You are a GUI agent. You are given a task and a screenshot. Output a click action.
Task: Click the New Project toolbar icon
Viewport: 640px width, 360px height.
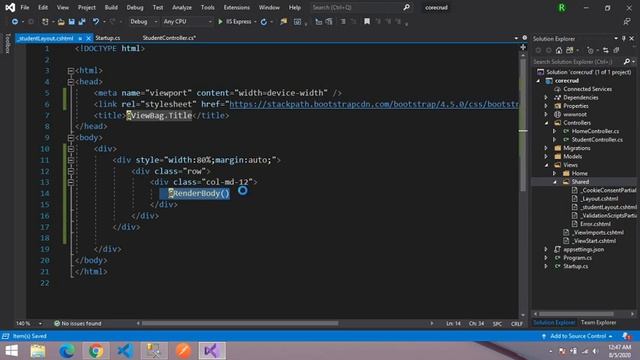pos(45,22)
